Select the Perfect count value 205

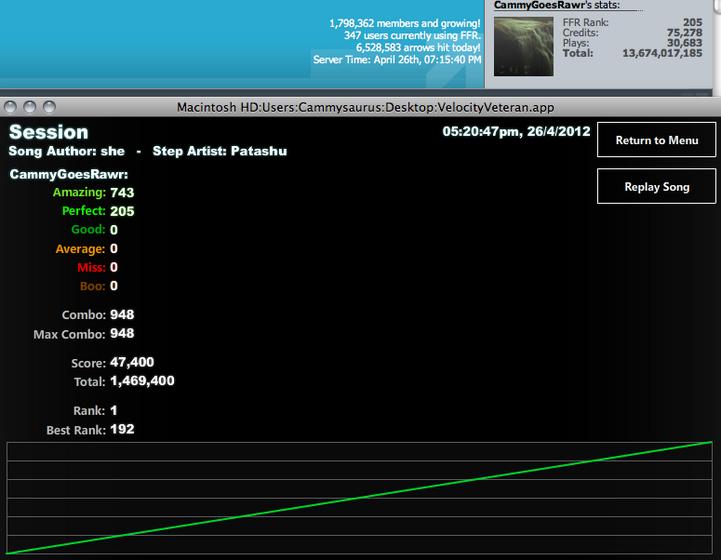[122, 211]
